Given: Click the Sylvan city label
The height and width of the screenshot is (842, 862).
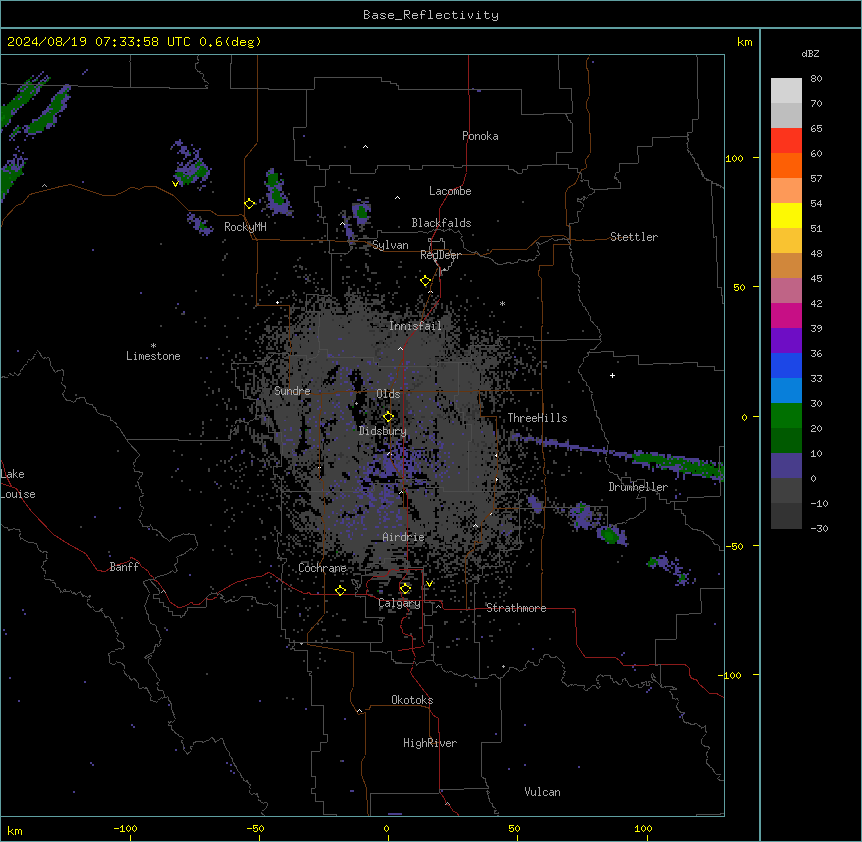Looking at the screenshot, I should (x=390, y=245).
